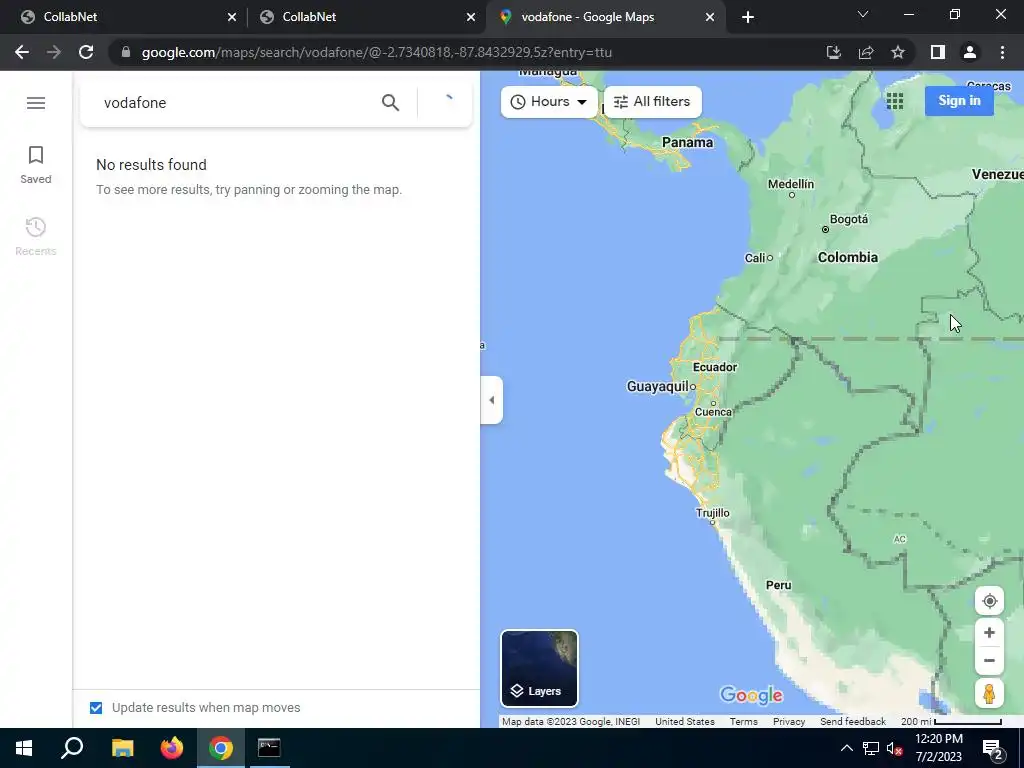1024x768 pixels.
Task: Open the taskbar clock showing 12:20 PM
Action: point(938,748)
